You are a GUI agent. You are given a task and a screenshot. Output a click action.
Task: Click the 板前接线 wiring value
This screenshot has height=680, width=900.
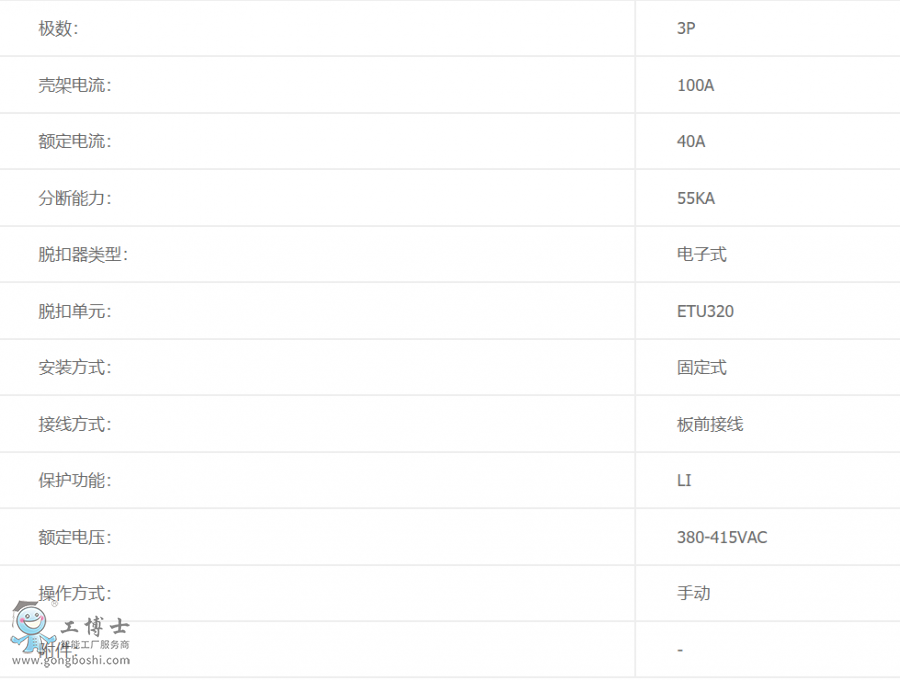pyautogui.click(x=710, y=424)
